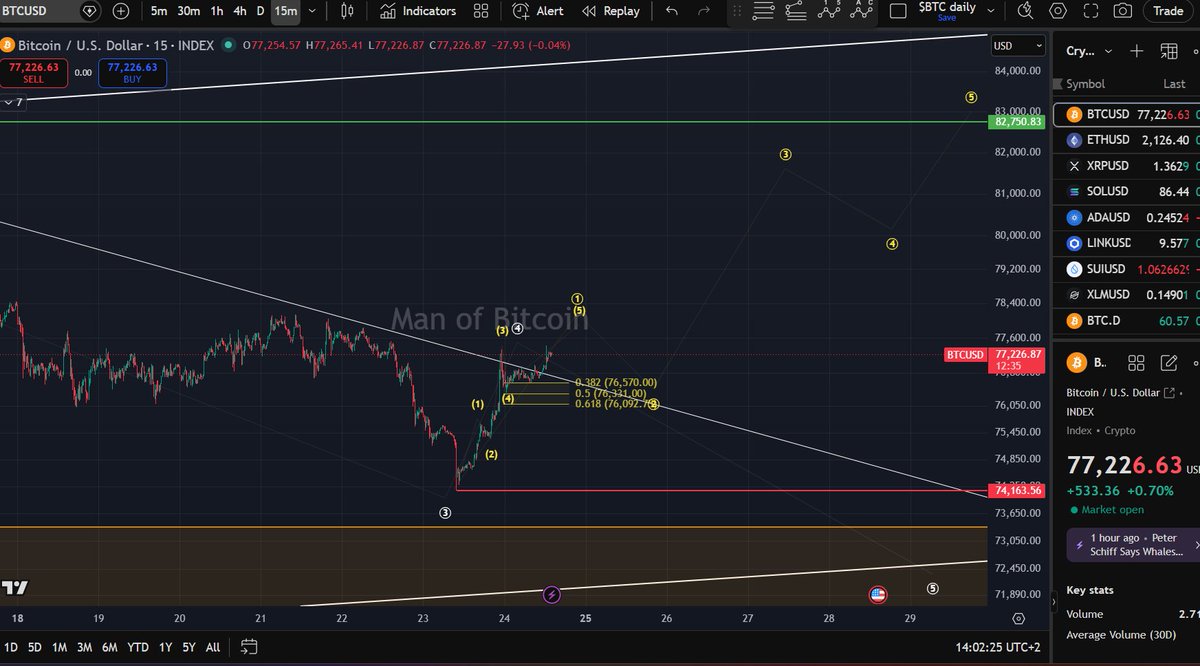Toggle fullscreen mode icon
This screenshot has height=666, width=1200.
pyautogui.click(x=1090, y=11)
